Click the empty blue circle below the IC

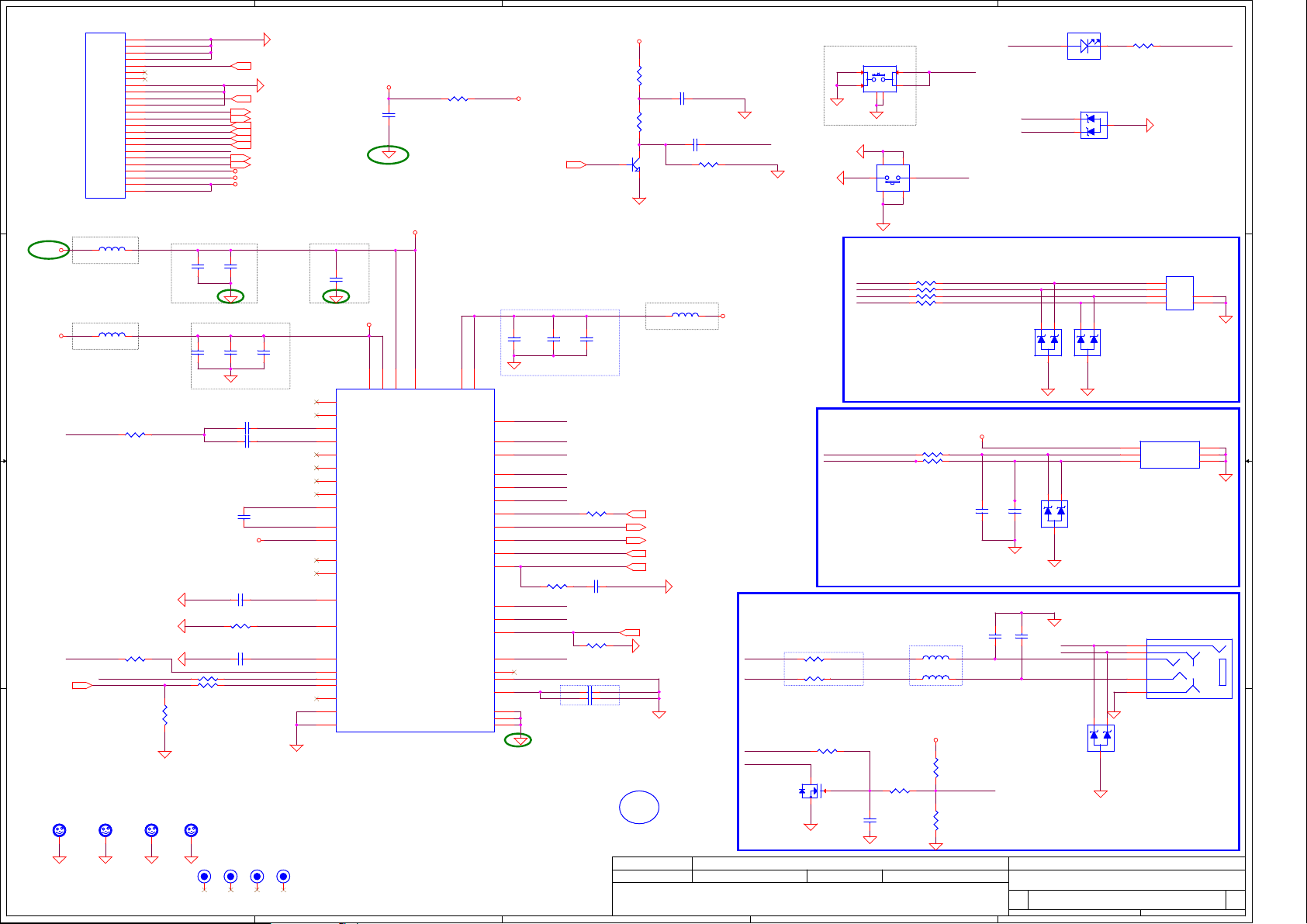click(639, 808)
